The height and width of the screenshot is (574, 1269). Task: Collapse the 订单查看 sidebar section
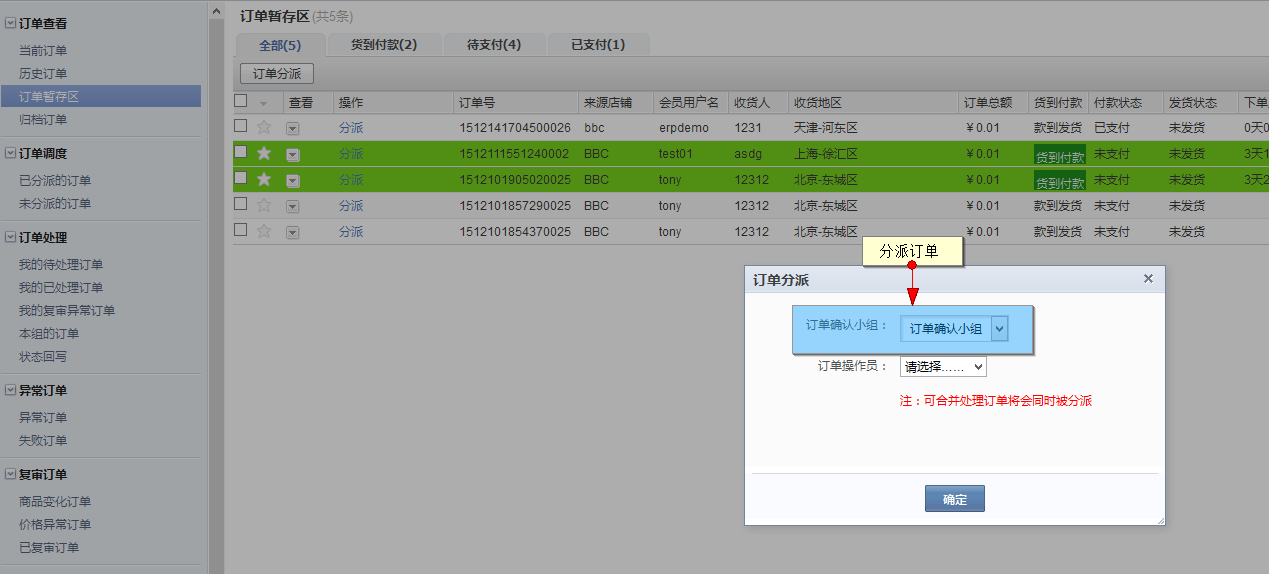click(10, 23)
